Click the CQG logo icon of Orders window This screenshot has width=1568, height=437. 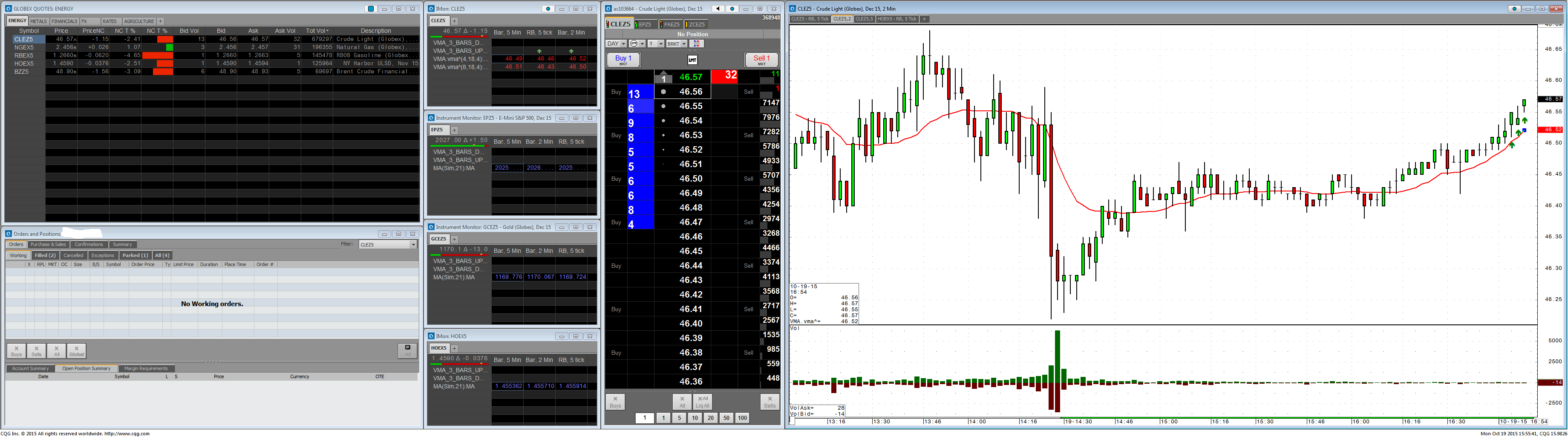[x=9, y=234]
